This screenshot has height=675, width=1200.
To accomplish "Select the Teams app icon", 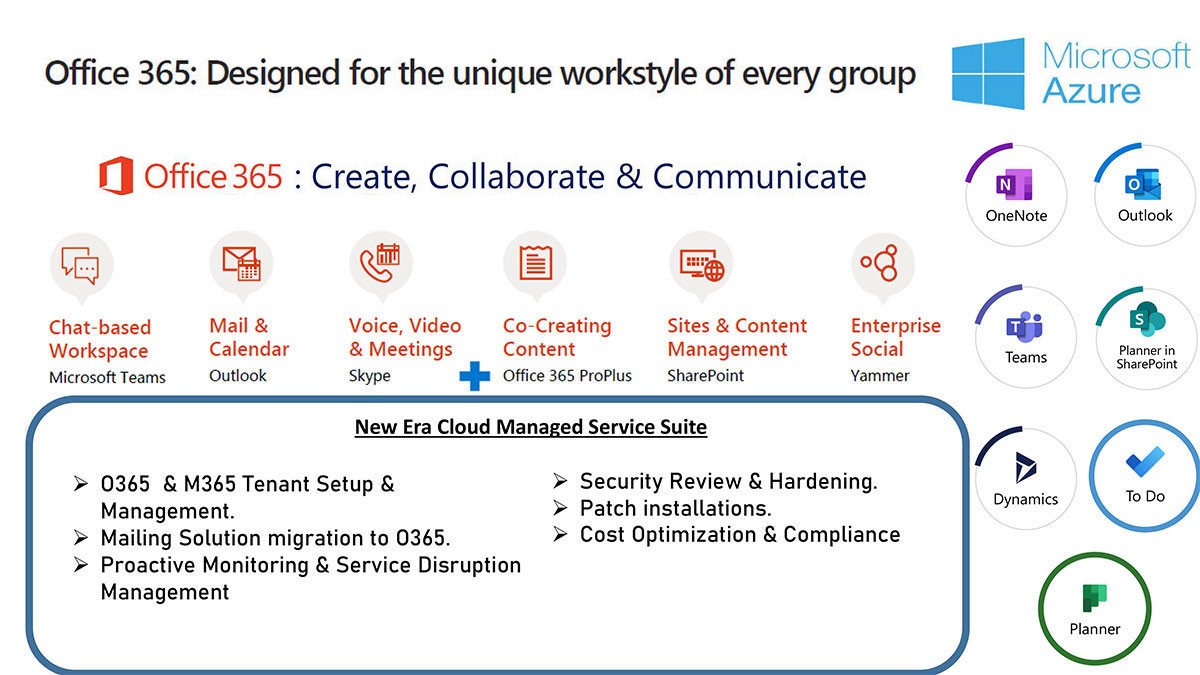I will coord(1024,327).
